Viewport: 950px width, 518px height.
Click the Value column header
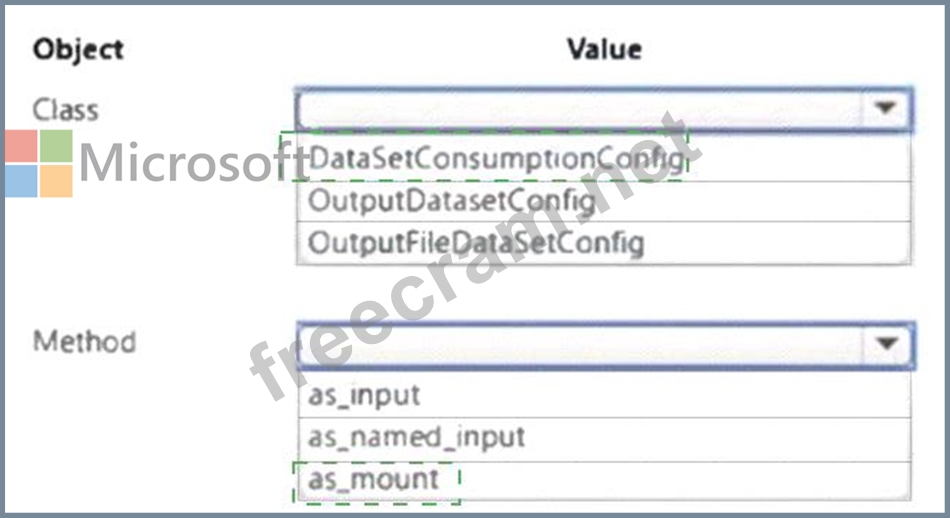click(604, 49)
